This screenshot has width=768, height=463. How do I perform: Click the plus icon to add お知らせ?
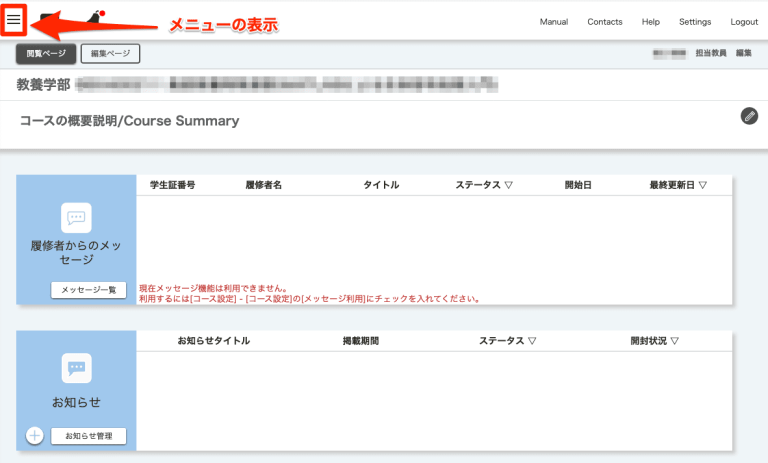click(x=34, y=436)
